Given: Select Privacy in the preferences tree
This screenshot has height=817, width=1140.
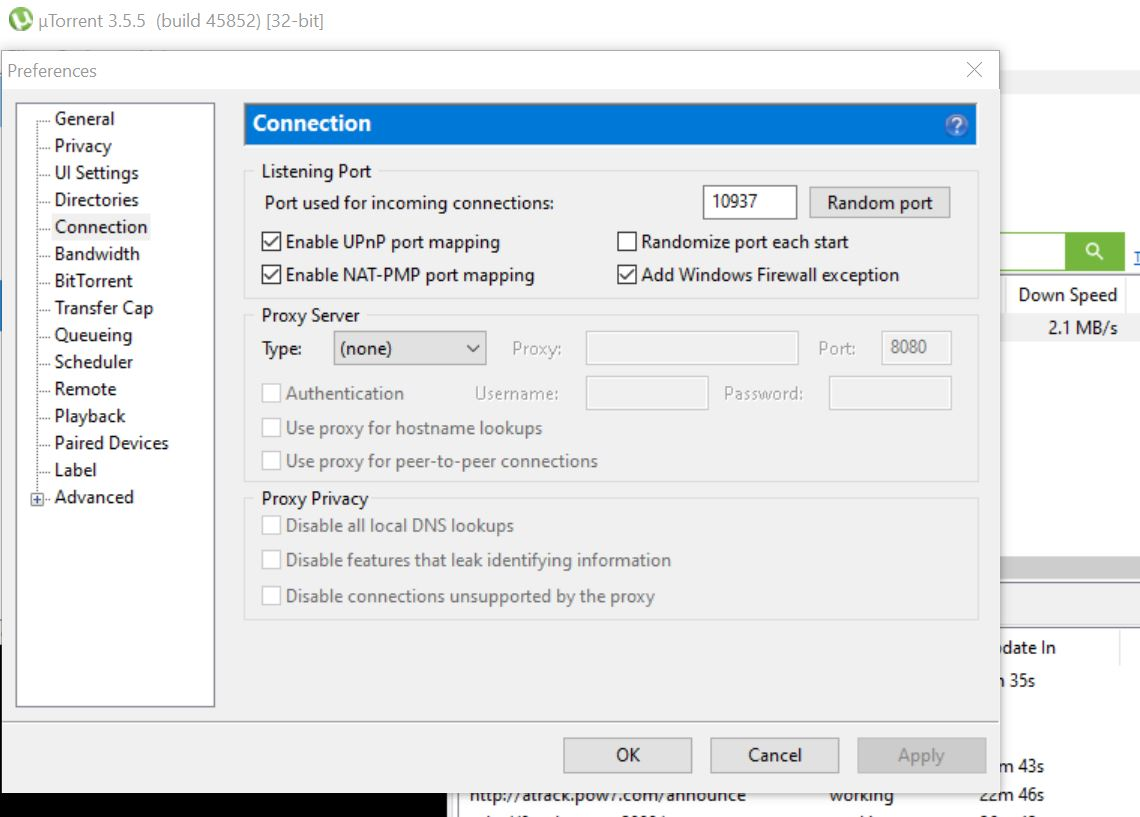Looking at the screenshot, I should point(83,146).
